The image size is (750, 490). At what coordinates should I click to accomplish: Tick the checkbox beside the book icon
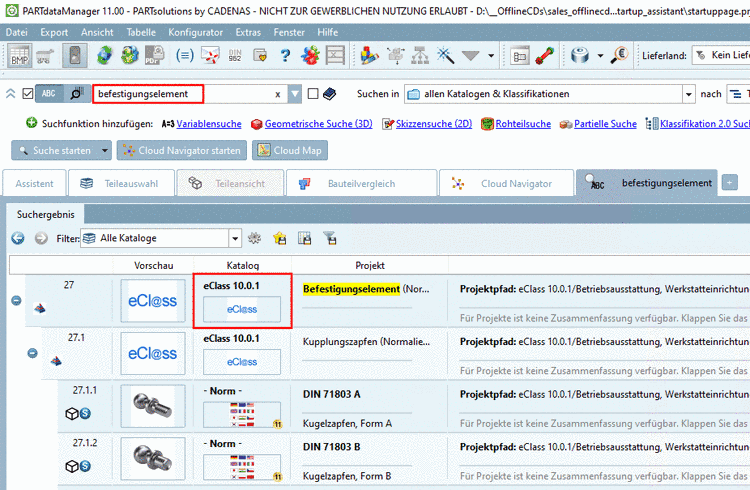coord(313,94)
